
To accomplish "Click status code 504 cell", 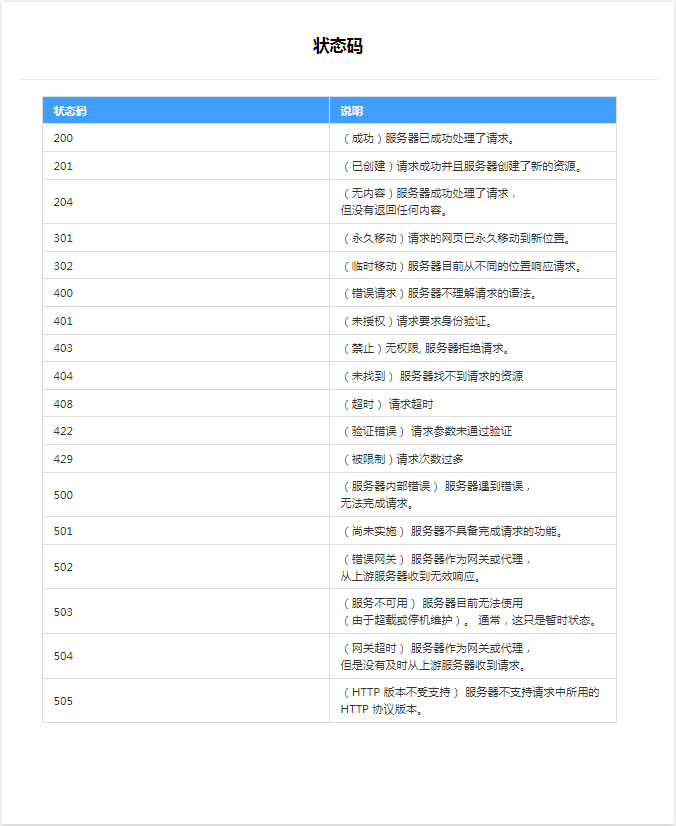I will 186,656.
